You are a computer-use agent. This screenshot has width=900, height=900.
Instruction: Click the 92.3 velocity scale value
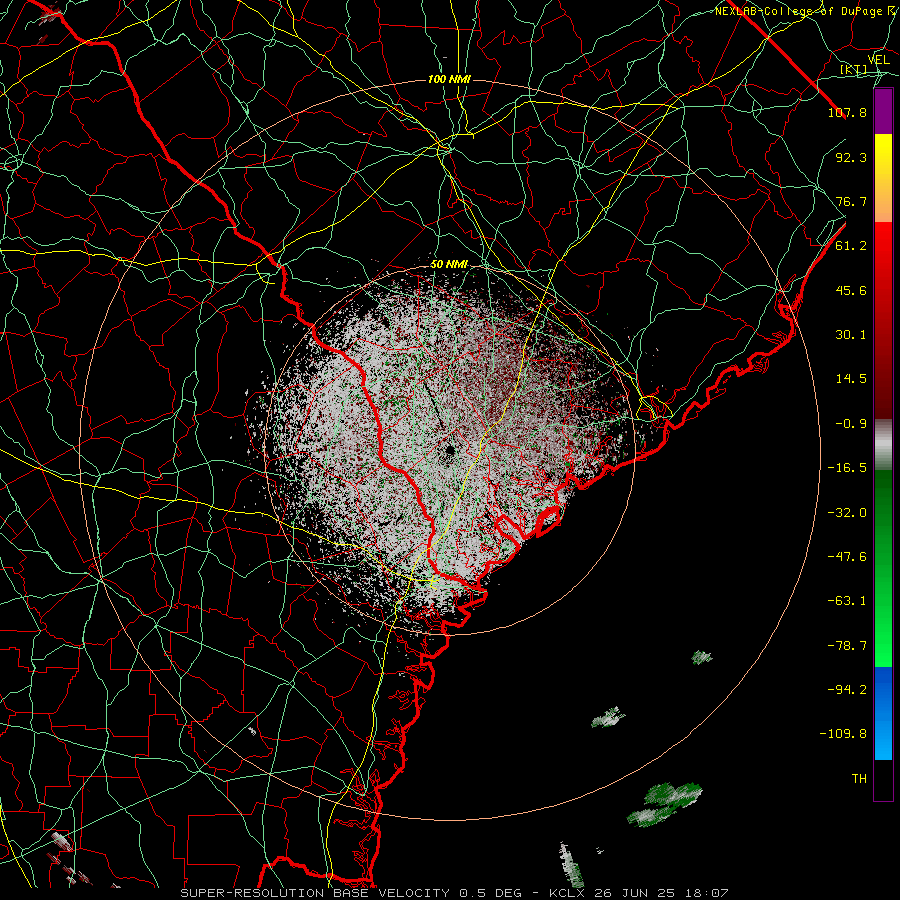coord(851,157)
